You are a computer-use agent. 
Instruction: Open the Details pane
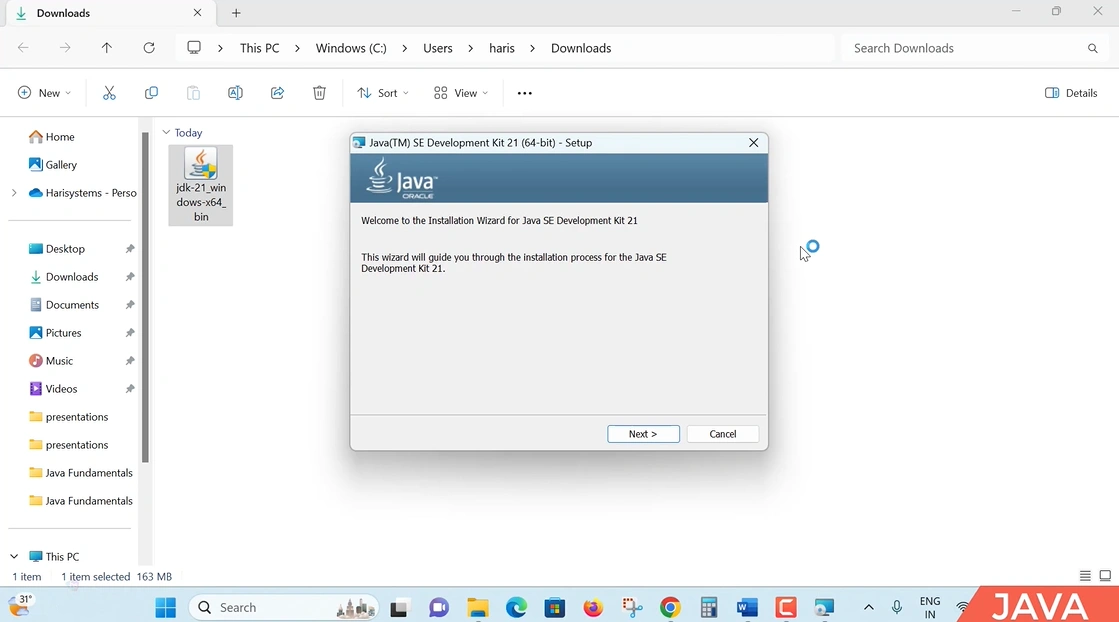1071,93
